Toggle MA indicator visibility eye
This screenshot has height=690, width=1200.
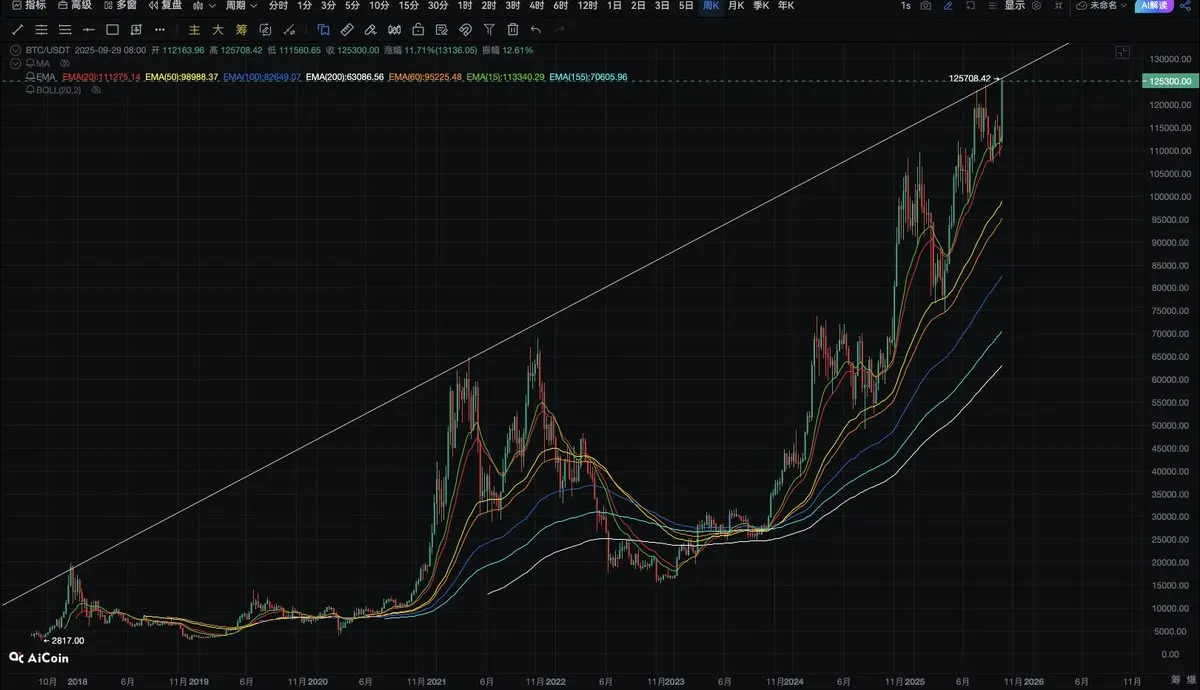[x=64, y=64]
